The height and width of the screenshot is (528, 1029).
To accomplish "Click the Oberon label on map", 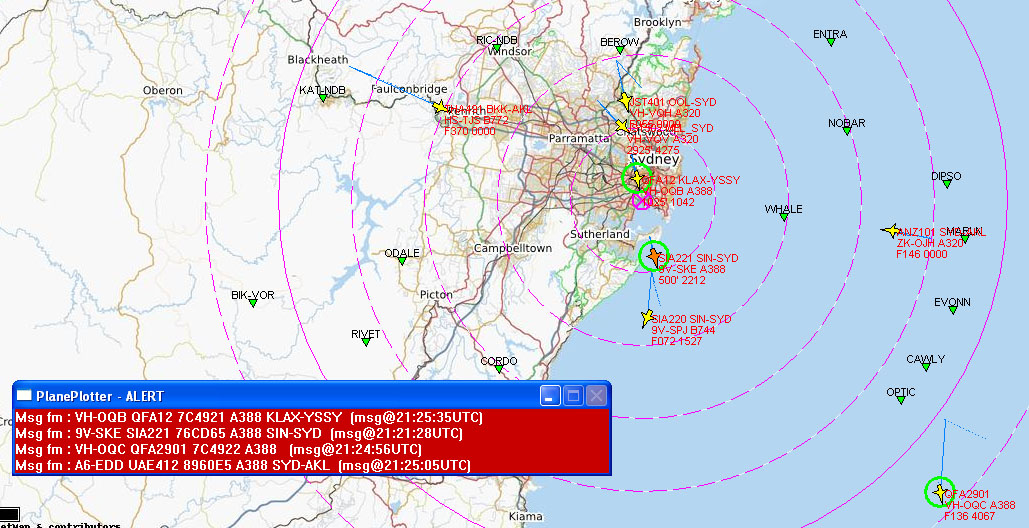I will tap(163, 91).
